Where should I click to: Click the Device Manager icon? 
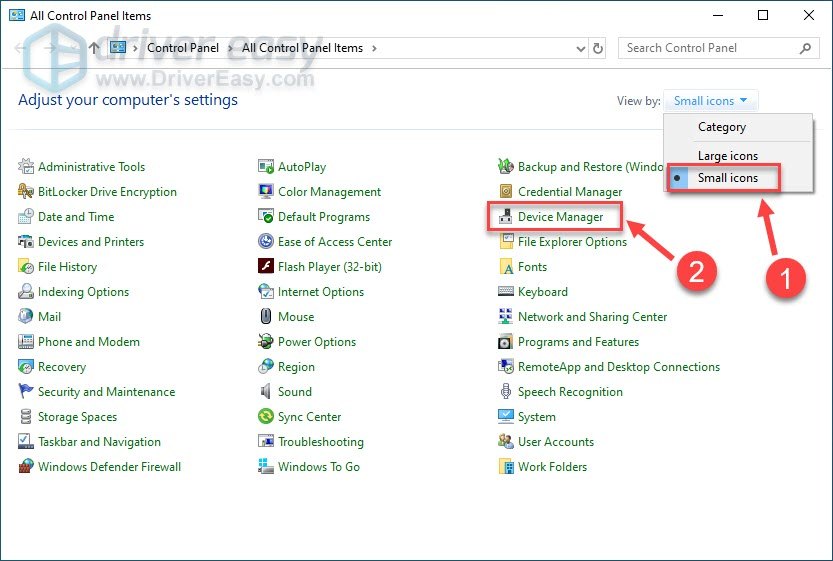(x=506, y=216)
